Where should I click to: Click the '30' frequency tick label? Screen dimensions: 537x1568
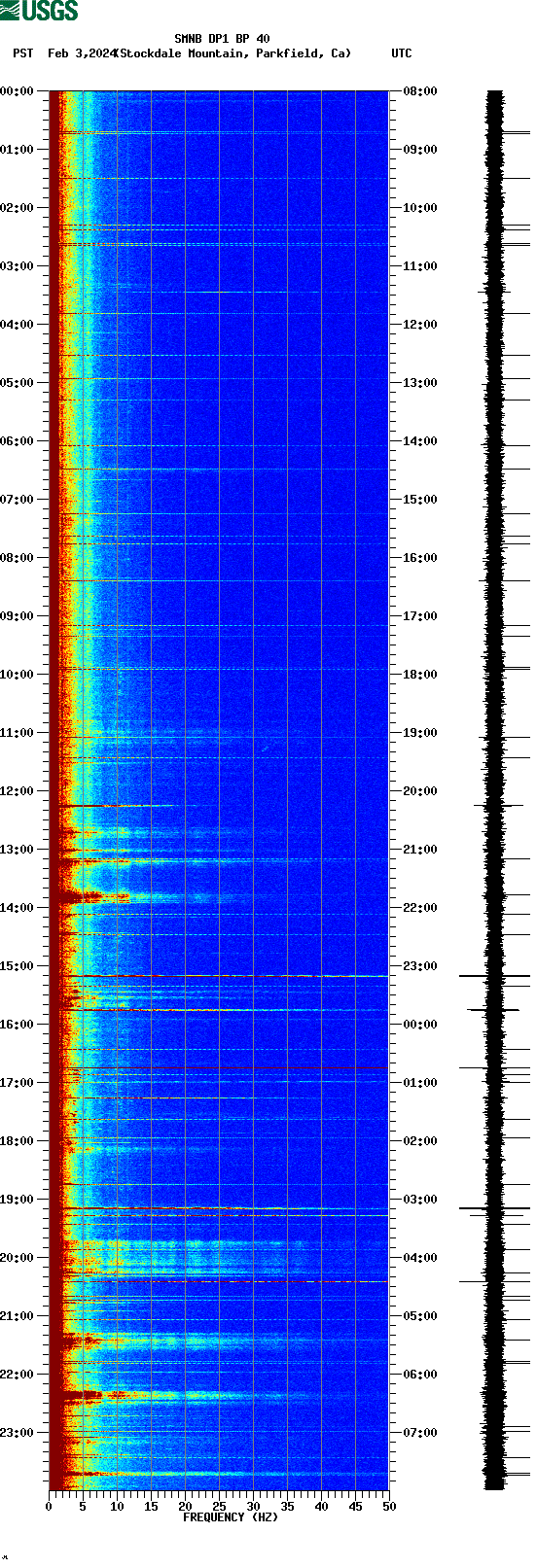[x=253, y=1507]
